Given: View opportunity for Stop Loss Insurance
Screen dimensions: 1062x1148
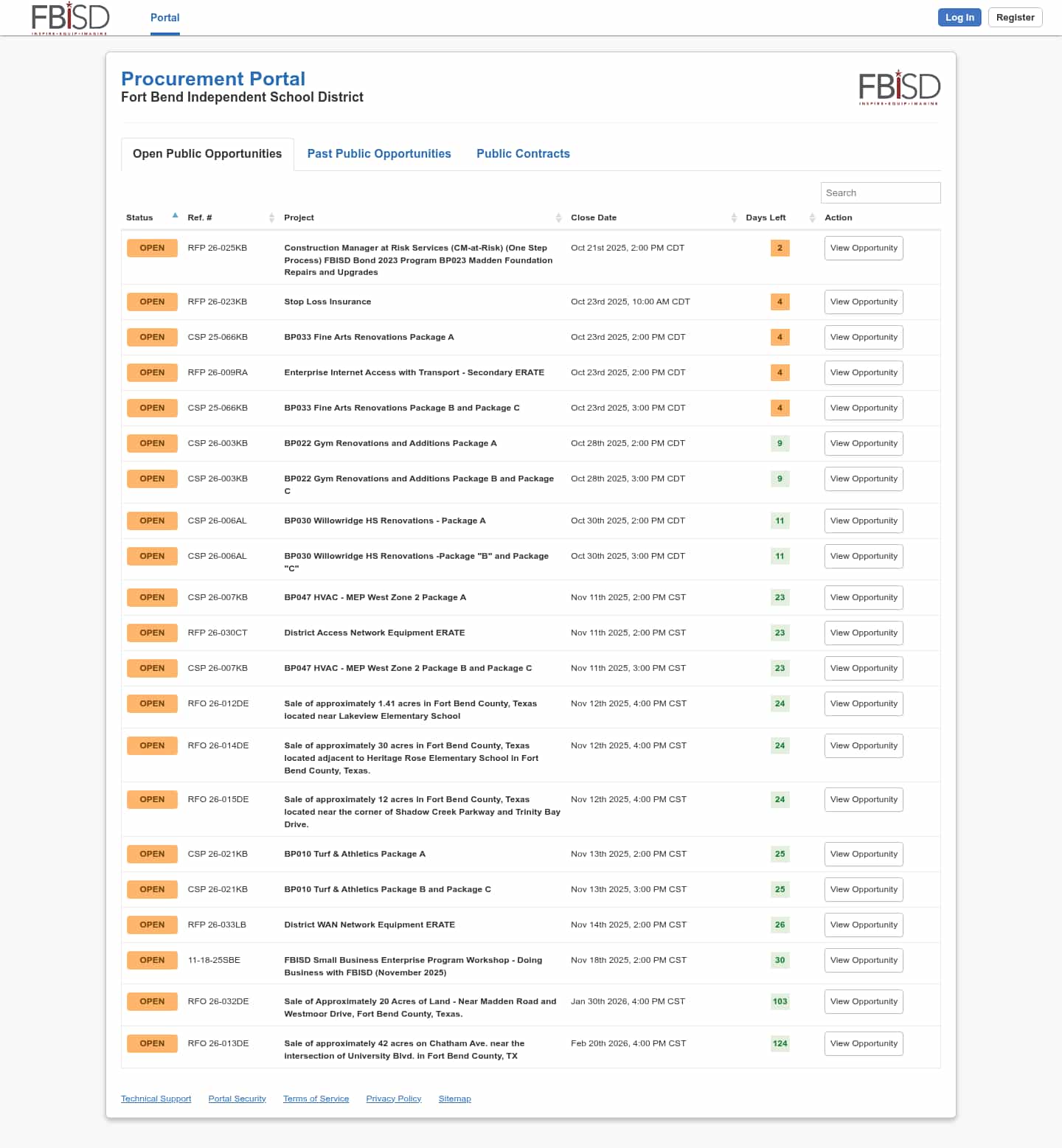Looking at the screenshot, I should tap(864, 302).
